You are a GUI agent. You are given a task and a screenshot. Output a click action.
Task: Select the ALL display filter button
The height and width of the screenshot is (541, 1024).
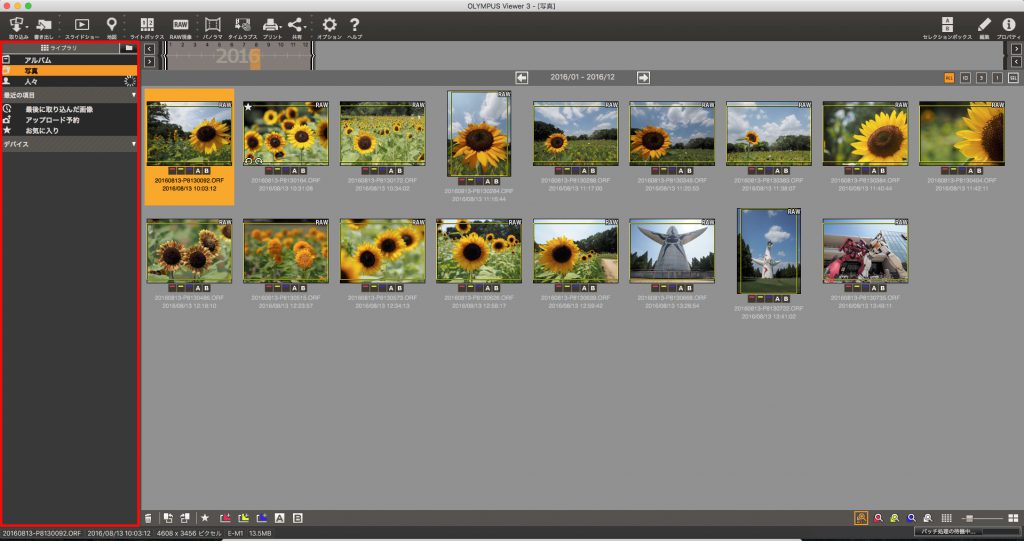coord(949,78)
